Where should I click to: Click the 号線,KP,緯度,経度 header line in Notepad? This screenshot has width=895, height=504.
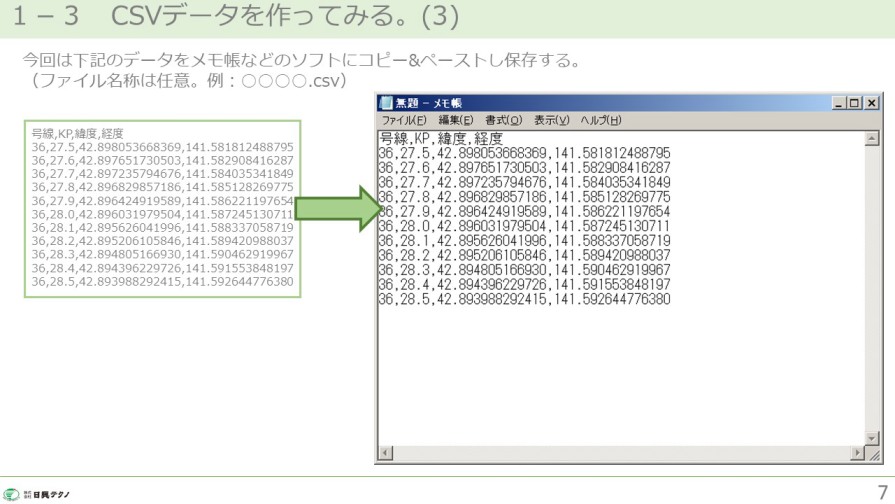point(440,138)
